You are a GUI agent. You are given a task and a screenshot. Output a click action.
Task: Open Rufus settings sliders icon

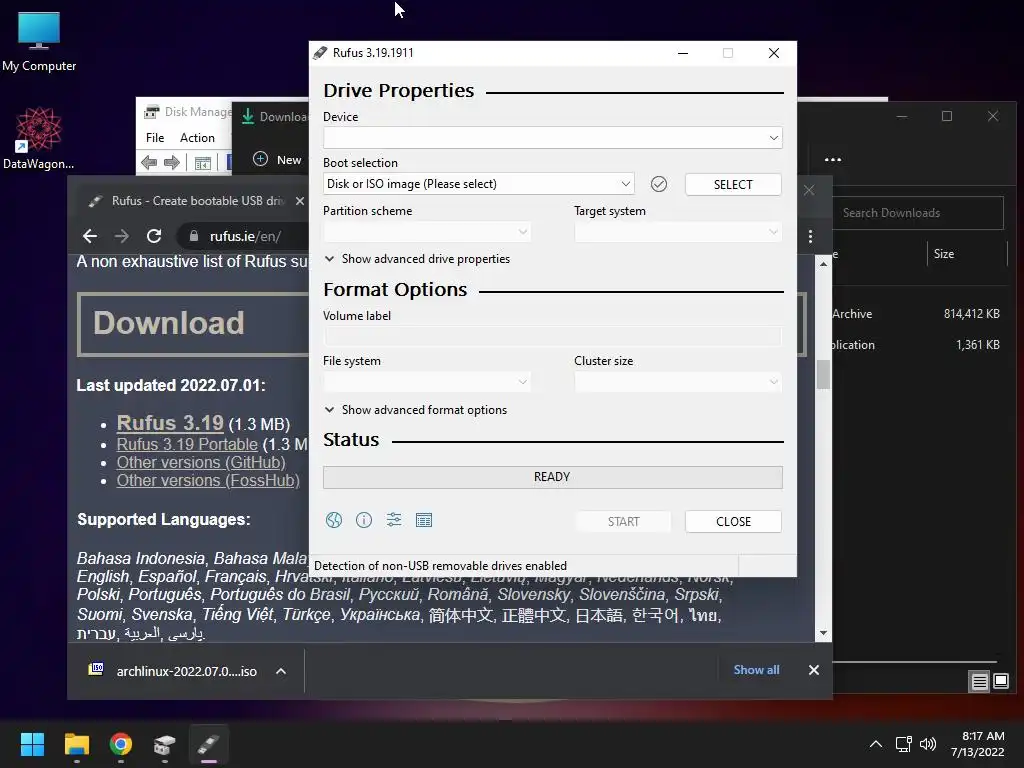coord(394,520)
